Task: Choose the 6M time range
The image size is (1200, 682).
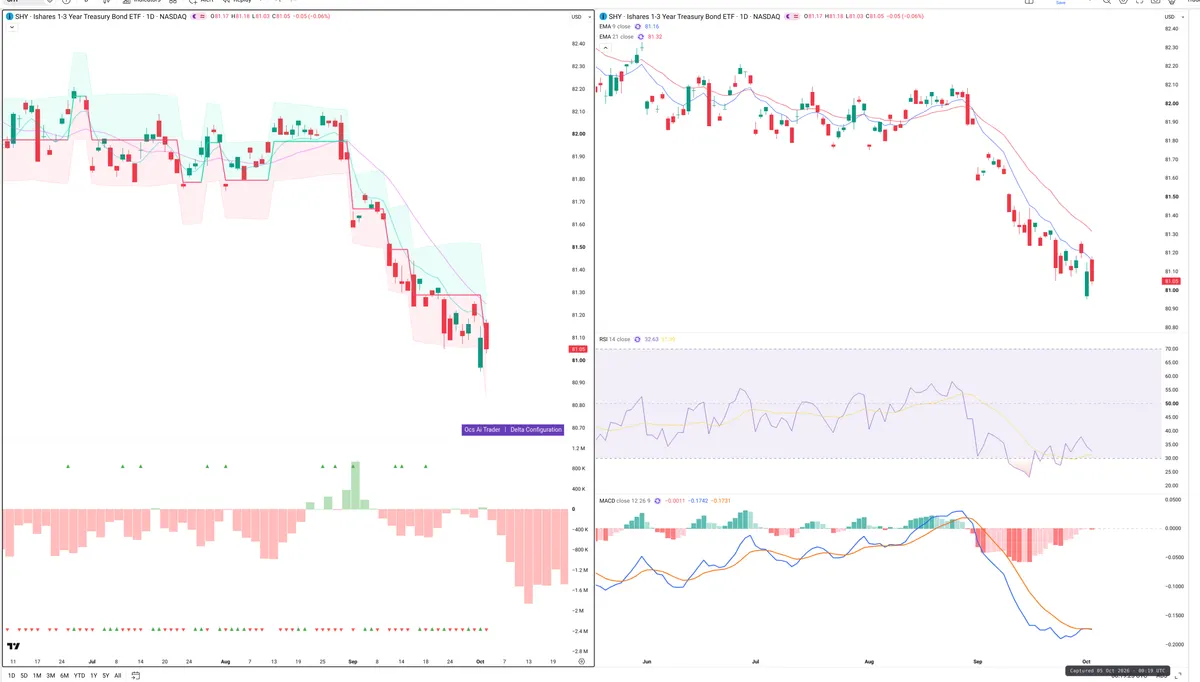Action: (65, 676)
